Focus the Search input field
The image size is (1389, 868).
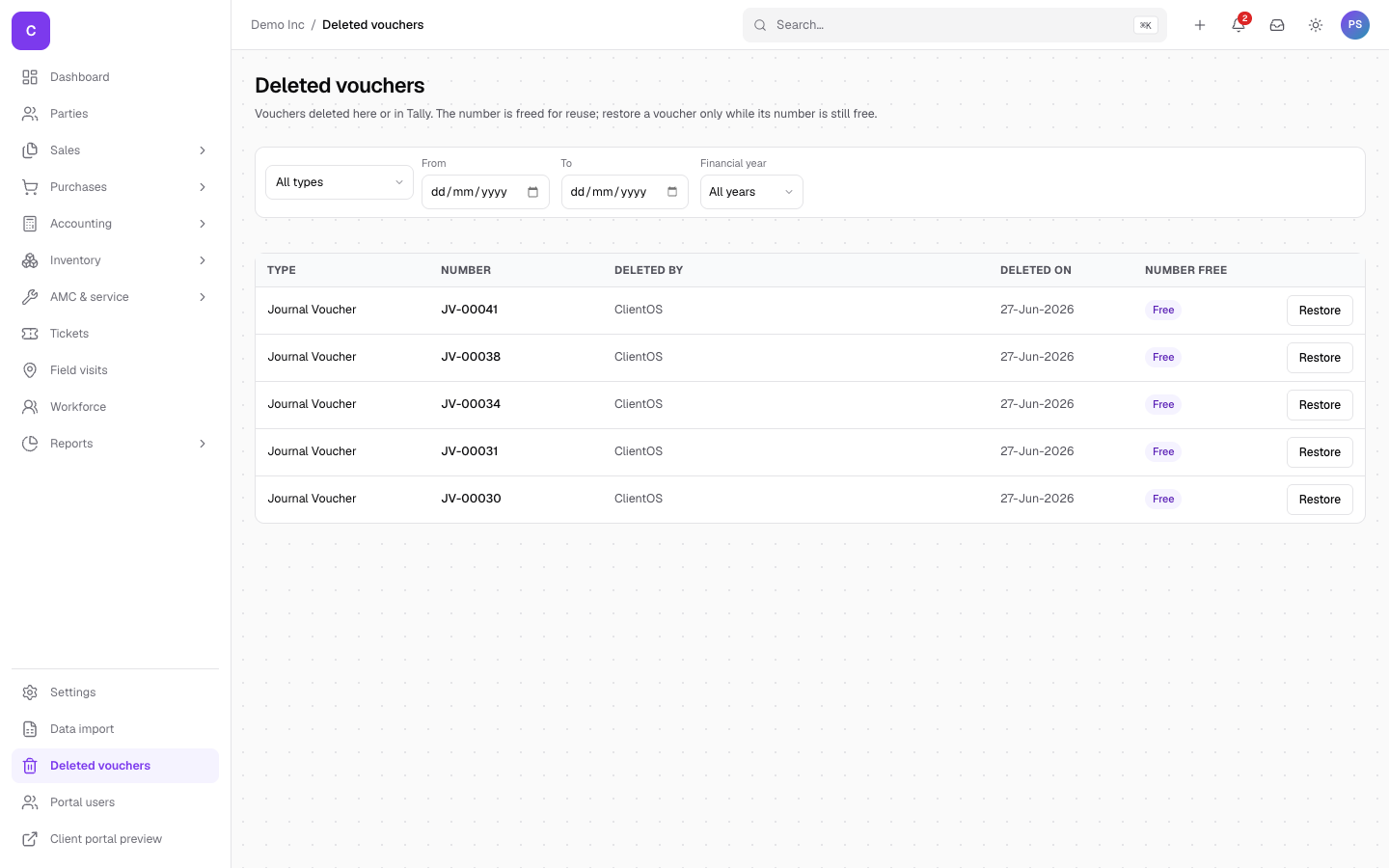coord(955,25)
